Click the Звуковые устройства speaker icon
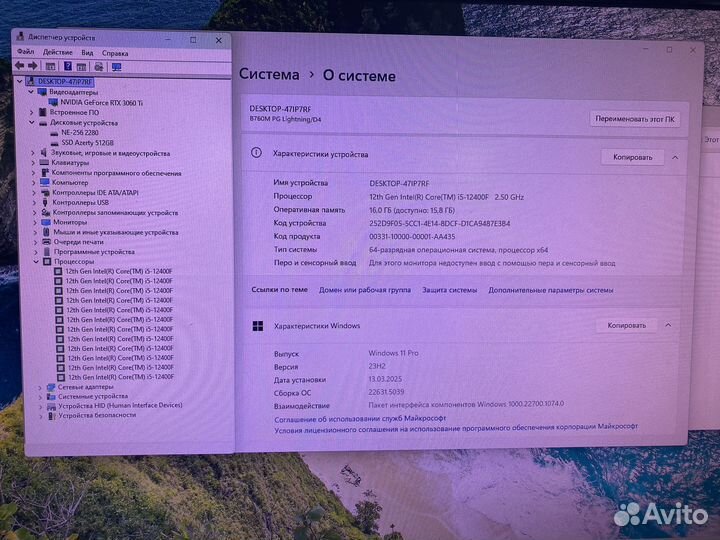Image resolution: width=720 pixels, height=540 pixels. 44,152
